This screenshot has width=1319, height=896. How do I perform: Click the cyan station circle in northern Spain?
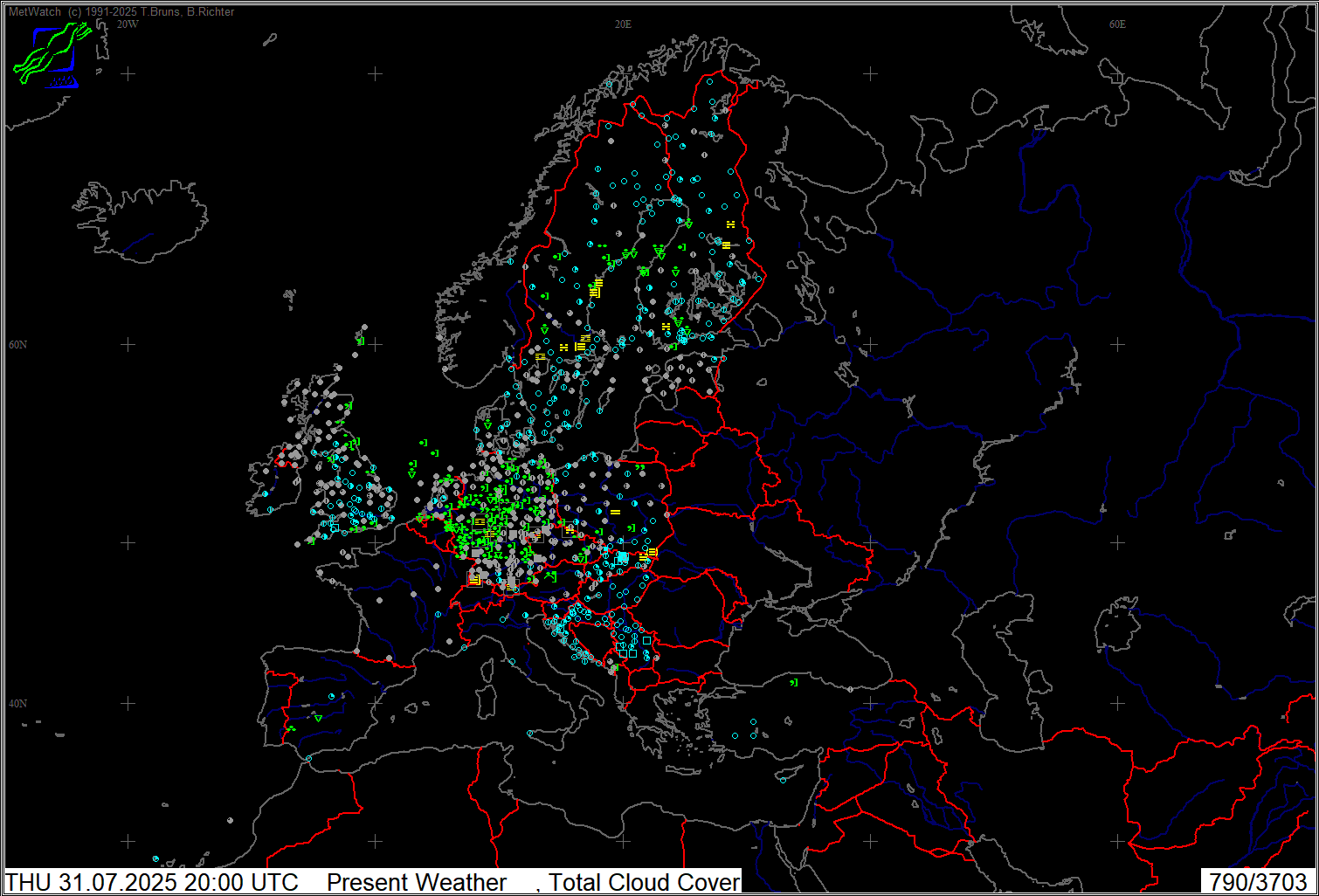tap(332, 696)
